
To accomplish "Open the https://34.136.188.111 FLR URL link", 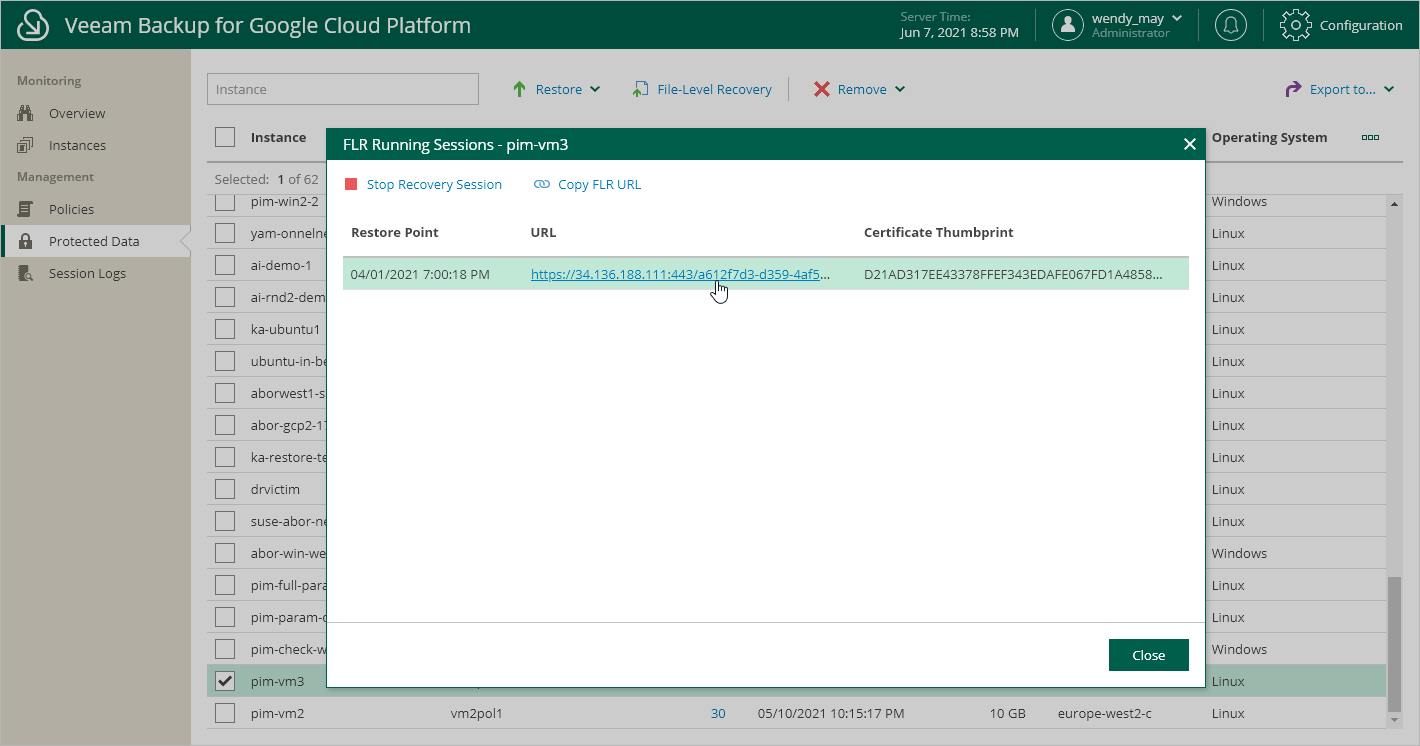I will [x=680, y=274].
